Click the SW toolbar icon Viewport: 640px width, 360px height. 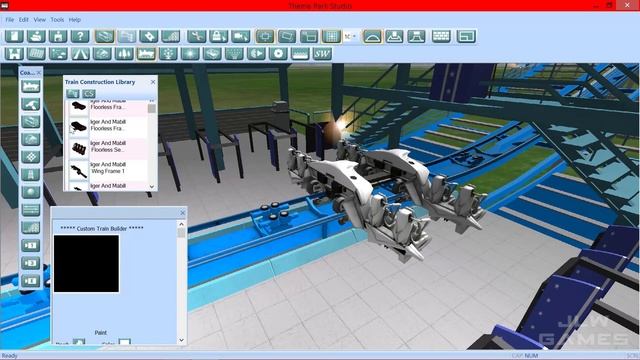click(x=322, y=53)
